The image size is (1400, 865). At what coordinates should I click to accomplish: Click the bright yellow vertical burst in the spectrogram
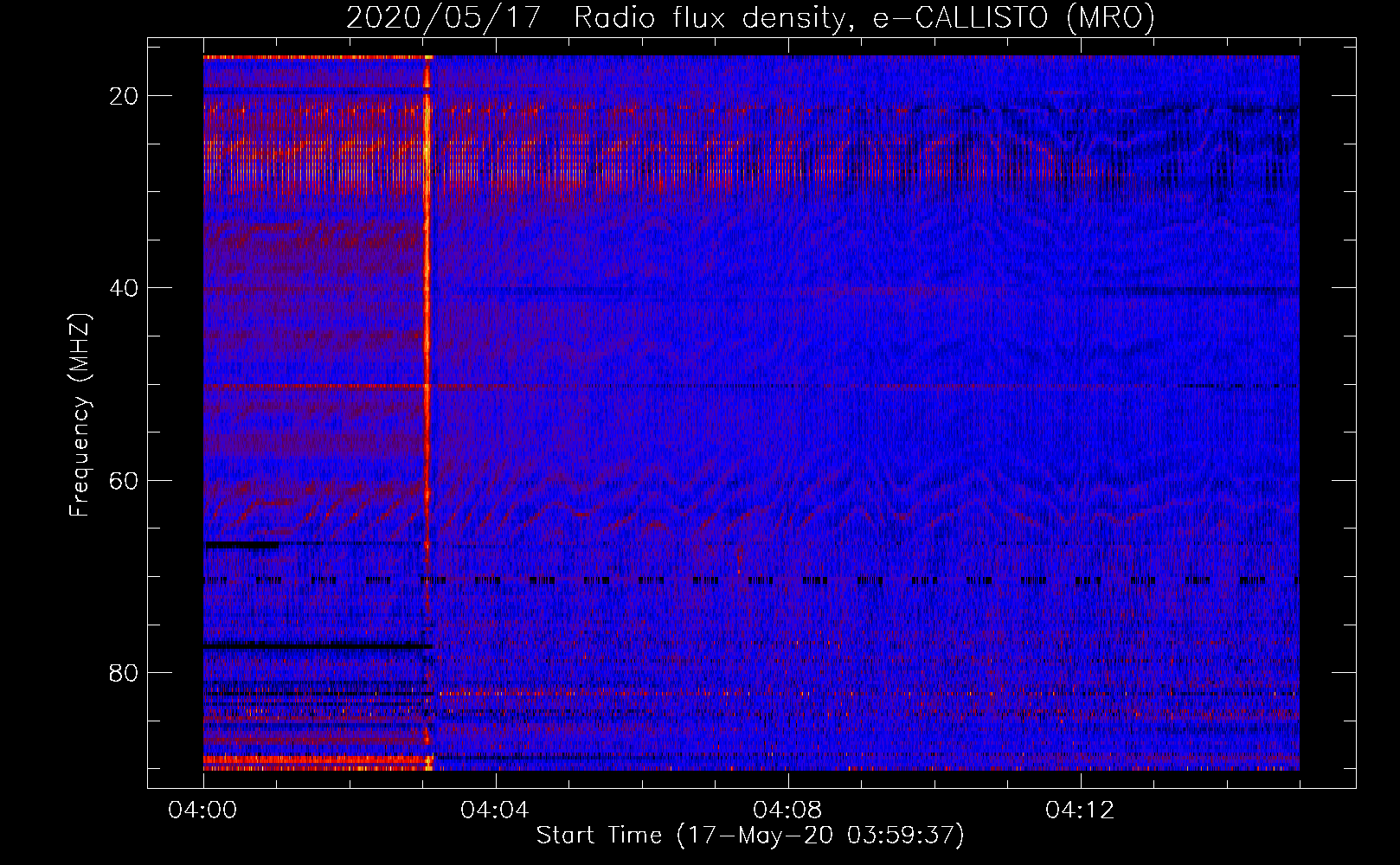pyautogui.click(x=427, y=413)
